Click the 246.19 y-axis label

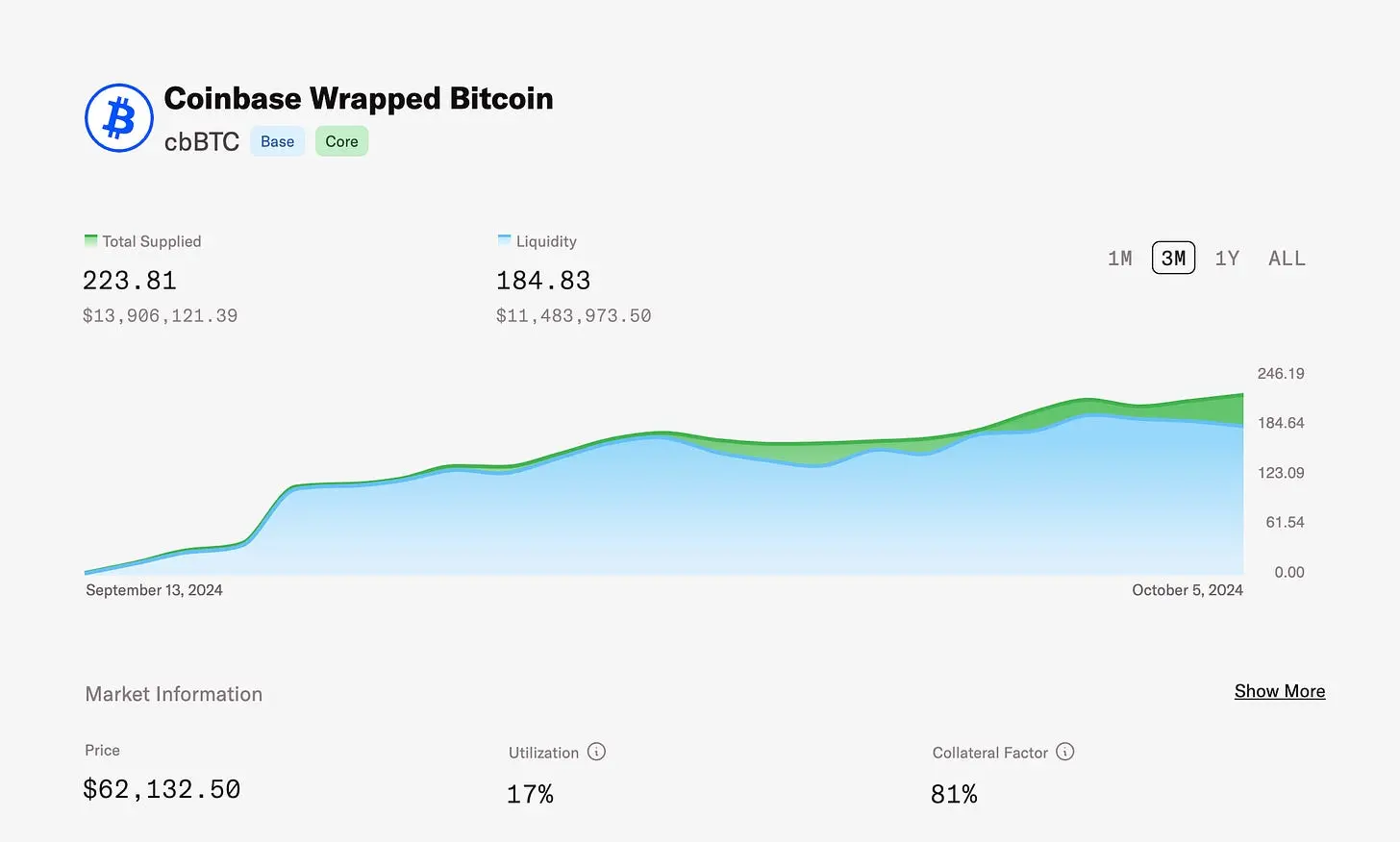point(1281,374)
